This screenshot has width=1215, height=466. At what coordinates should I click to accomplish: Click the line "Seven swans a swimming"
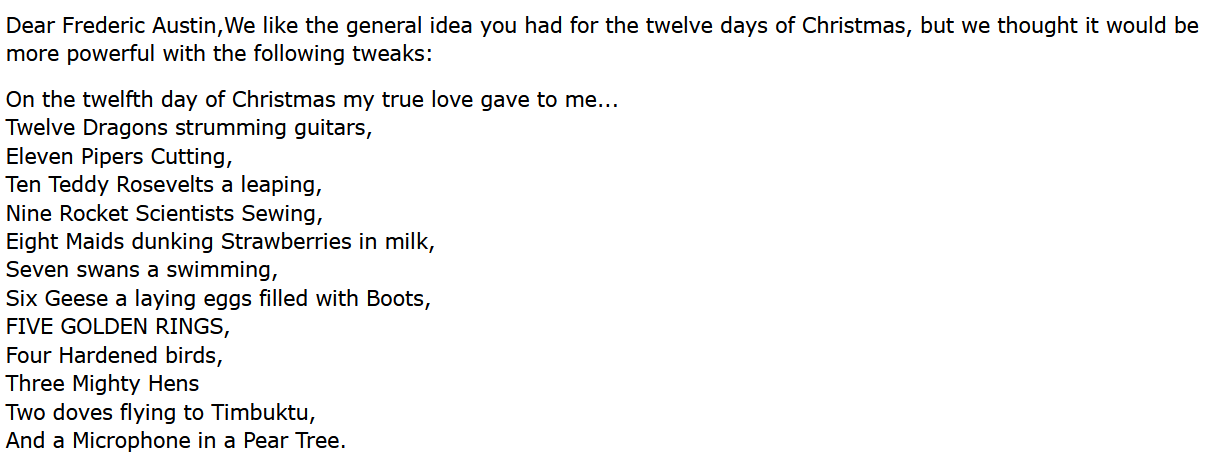(x=141, y=270)
